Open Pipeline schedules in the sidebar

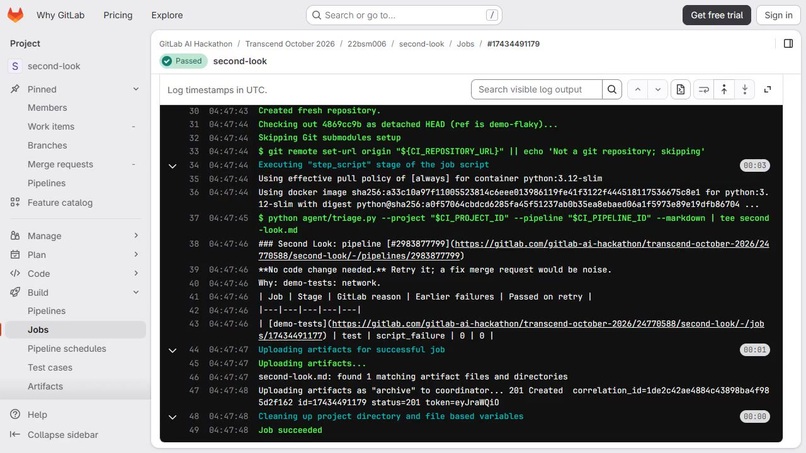pyautogui.click(x=67, y=349)
